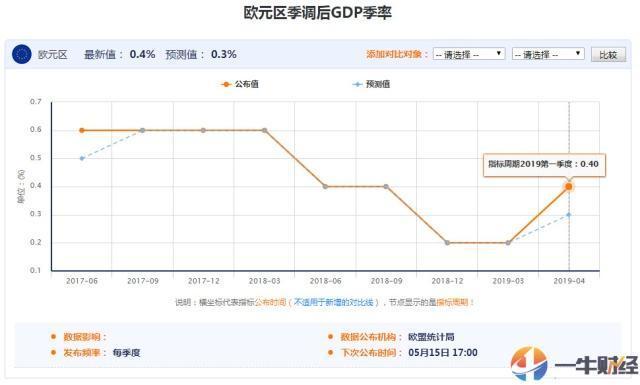Viewport: 640px width, 385px height.
Task: Click the highlighted 2019-04 orange data point
Action: (x=569, y=187)
